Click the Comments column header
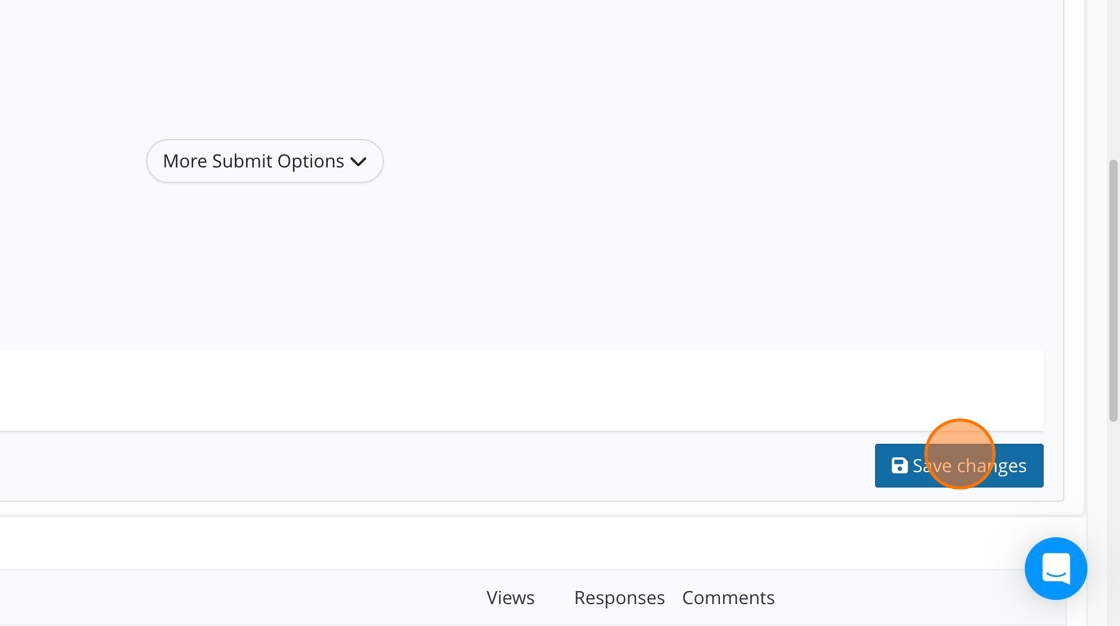Screen dimensions: 1120x626 [728, 598]
